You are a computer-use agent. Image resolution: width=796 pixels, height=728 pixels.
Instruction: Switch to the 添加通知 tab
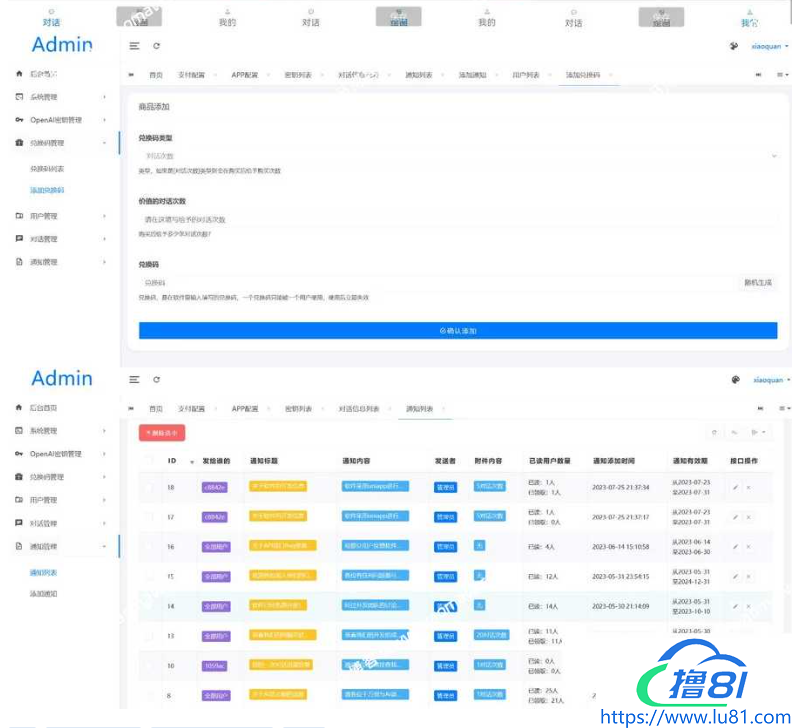(x=472, y=75)
